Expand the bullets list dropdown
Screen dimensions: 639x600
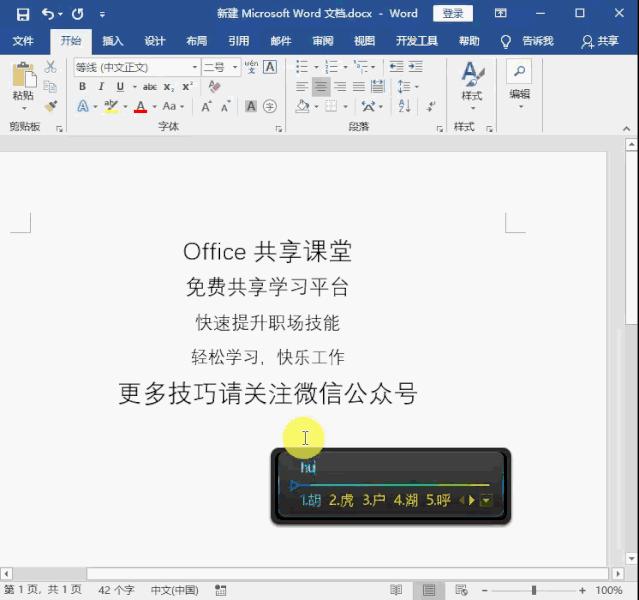[x=316, y=67]
